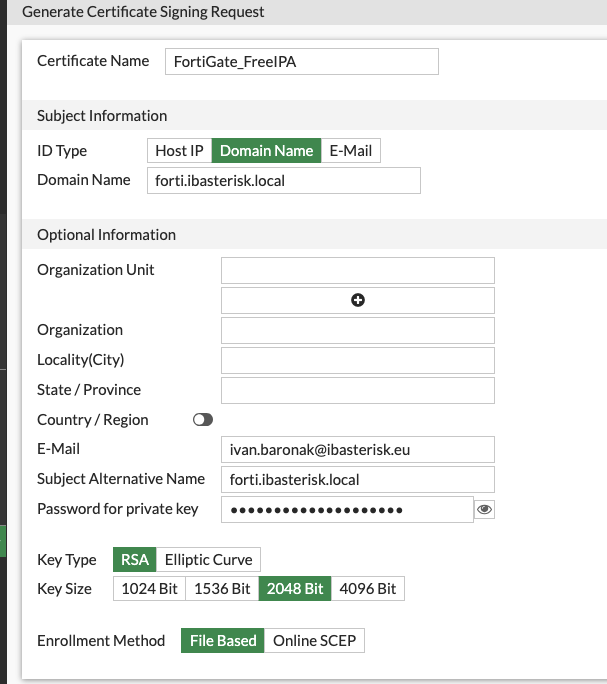Click the Country / Region label

coord(93,420)
